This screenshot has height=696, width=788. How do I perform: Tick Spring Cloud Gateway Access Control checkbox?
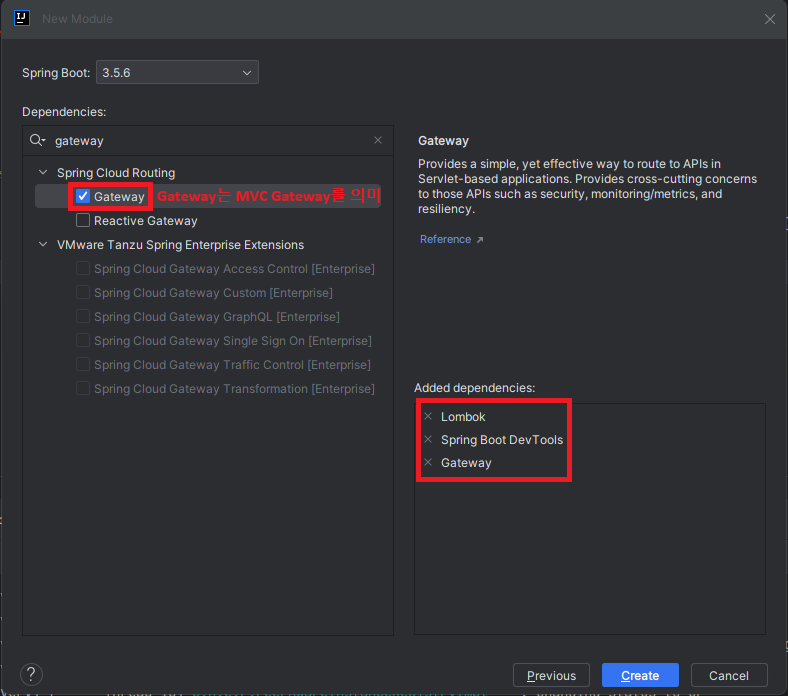(x=83, y=268)
